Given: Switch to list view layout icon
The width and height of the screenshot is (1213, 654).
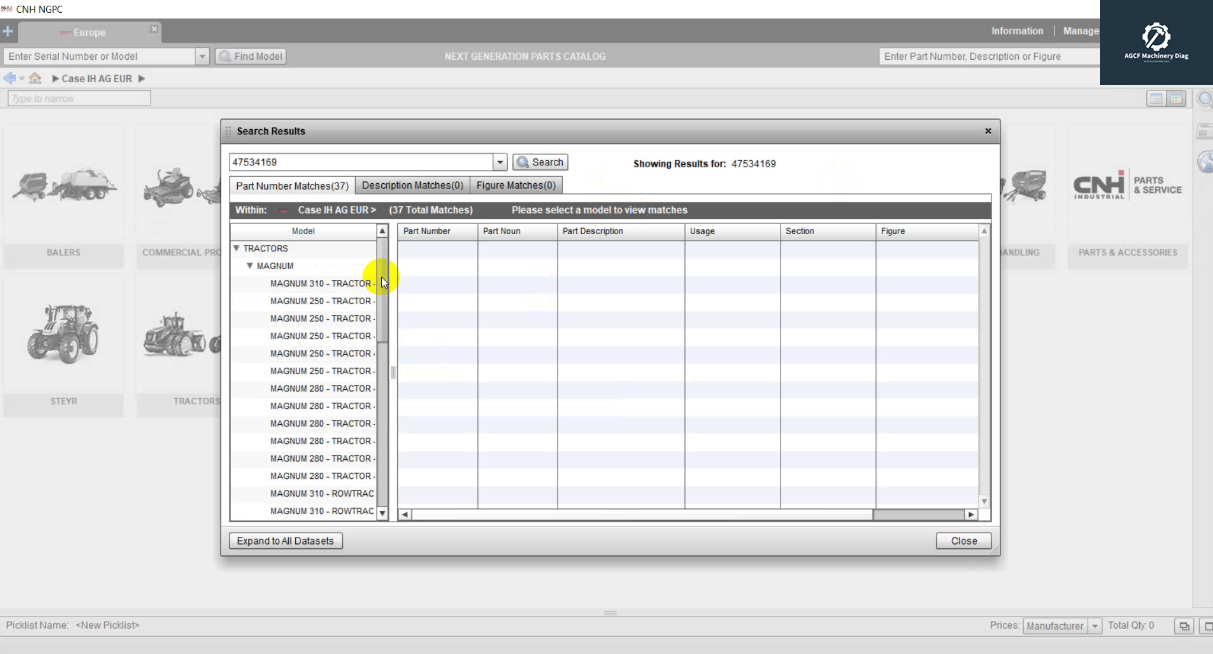Looking at the screenshot, I should (x=1156, y=99).
